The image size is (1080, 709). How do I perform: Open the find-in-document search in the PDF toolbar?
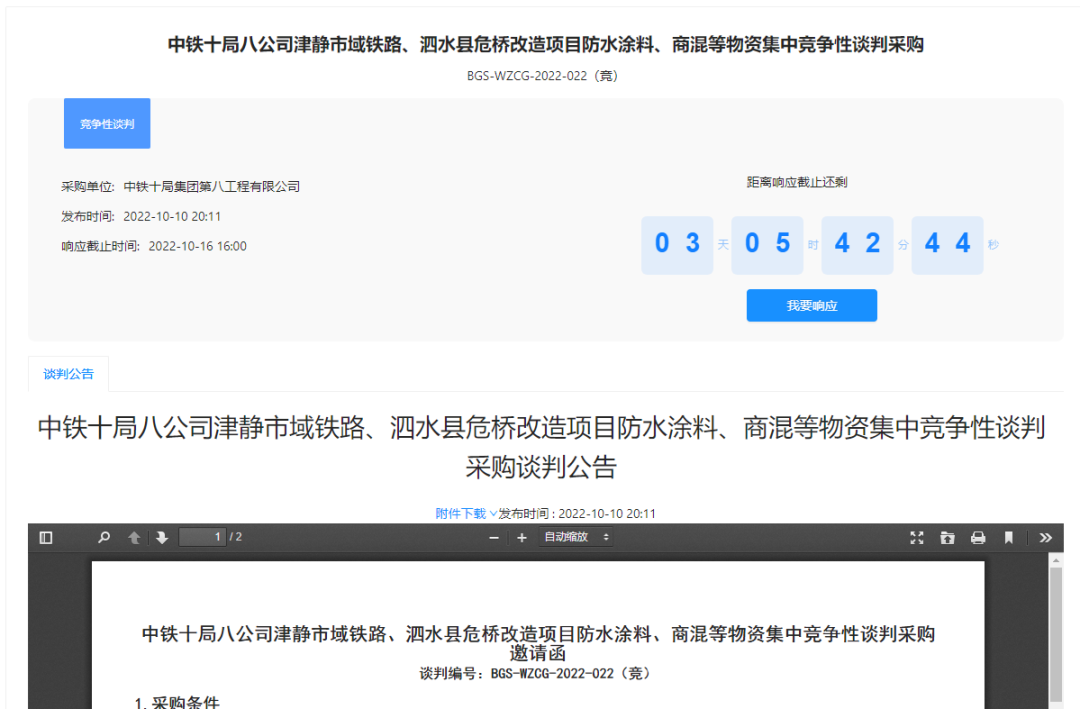(x=104, y=537)
